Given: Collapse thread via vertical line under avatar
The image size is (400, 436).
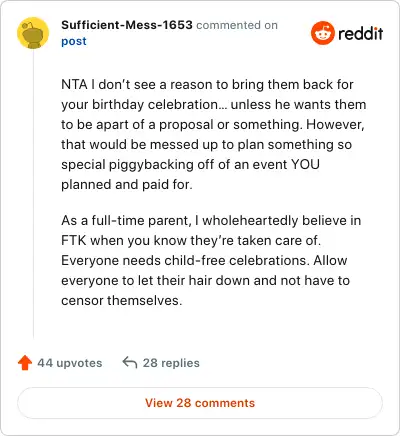Looking at the screenshot, I should pos(33,194).
